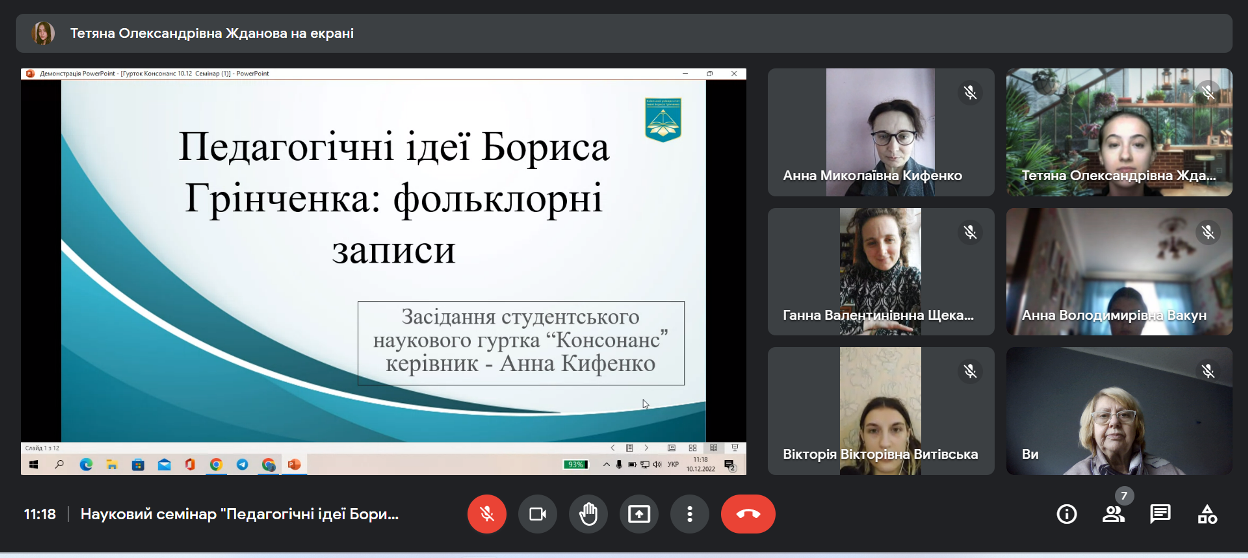This screenshot has height=558, width=1248.
Task: Leave the call with the red button
Action: click(x=748, y=514)
